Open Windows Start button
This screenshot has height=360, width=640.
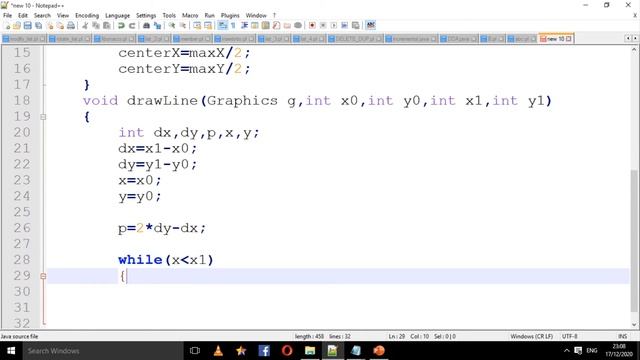pyautogui.click(x=11, y=351)
